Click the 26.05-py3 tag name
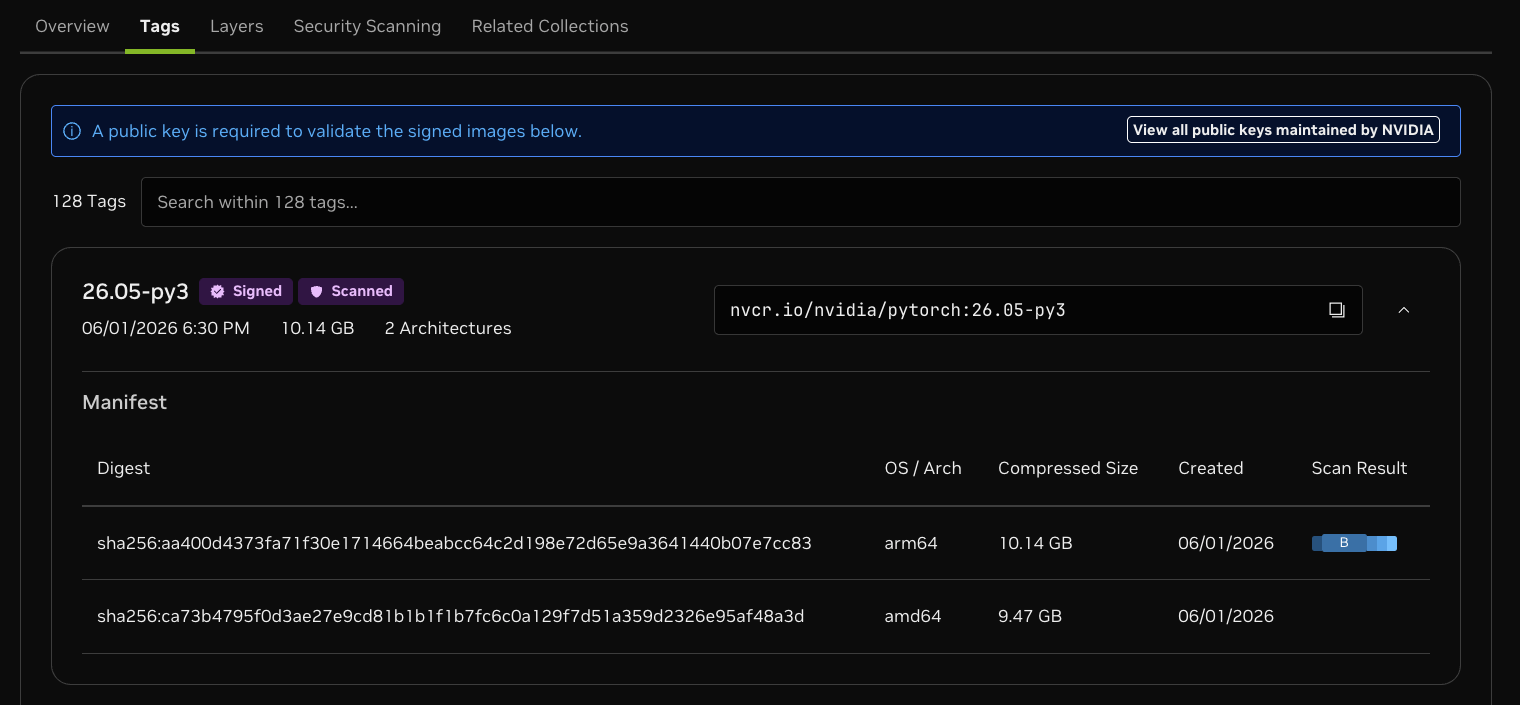The width and height of the screenshot is (1520, 705). [x=135, y=292]
